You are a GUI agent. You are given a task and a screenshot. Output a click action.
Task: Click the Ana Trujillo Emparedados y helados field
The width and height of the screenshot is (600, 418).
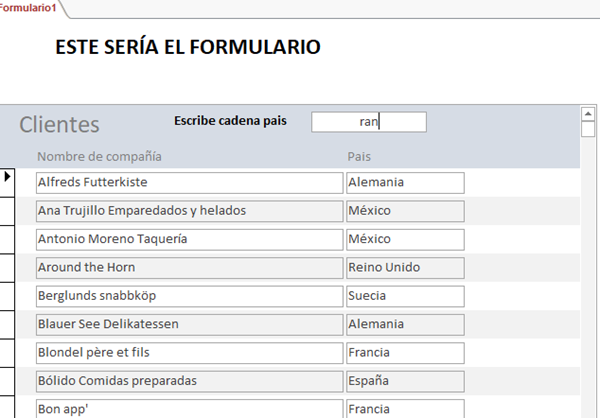(x=189, y=211)
